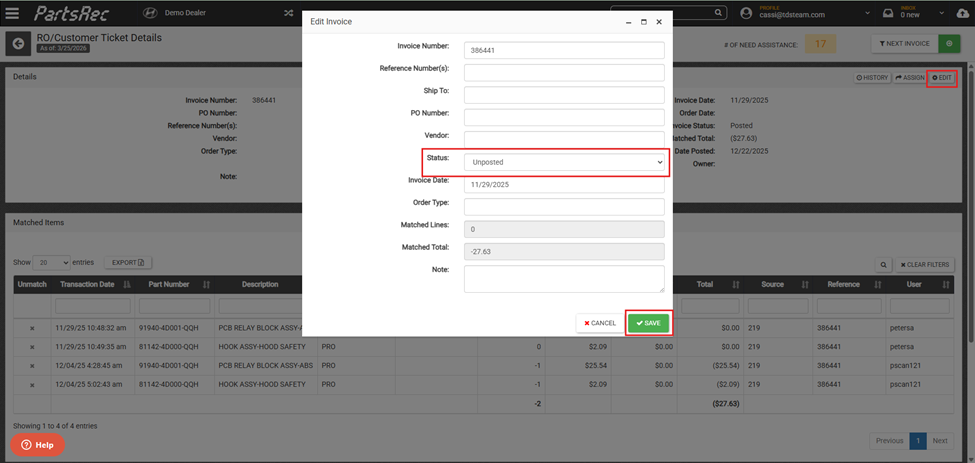Click page 1 in pagination
Image resolution: width=975 pixels, height=463 pixels.
coord(918,441)
